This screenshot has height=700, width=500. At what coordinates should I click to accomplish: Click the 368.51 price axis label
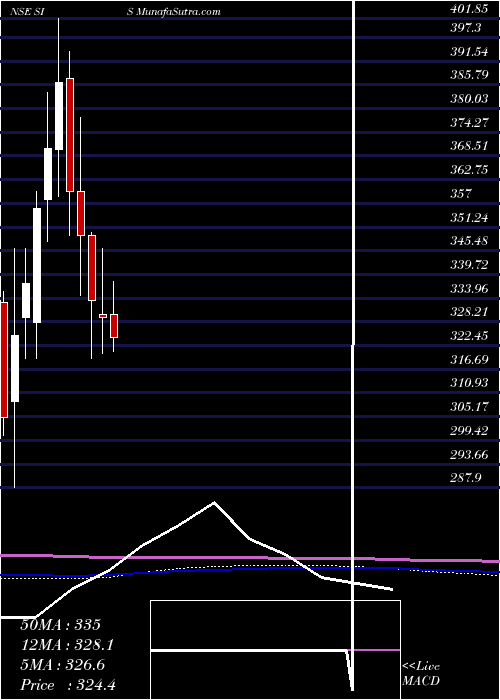coord(470,146)
